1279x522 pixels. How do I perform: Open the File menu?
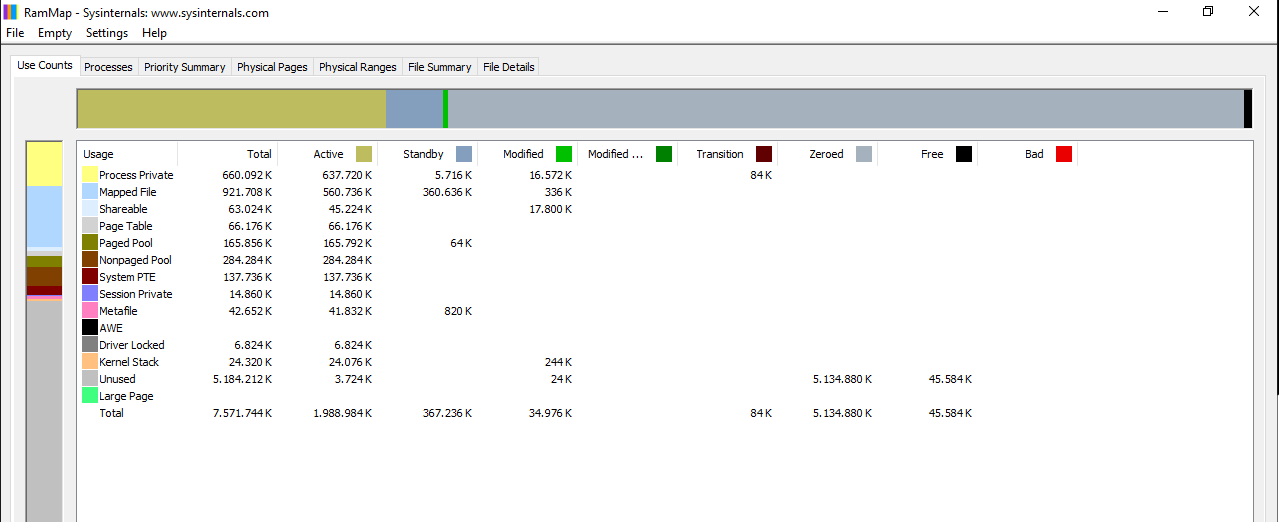(x=15, y=33)
